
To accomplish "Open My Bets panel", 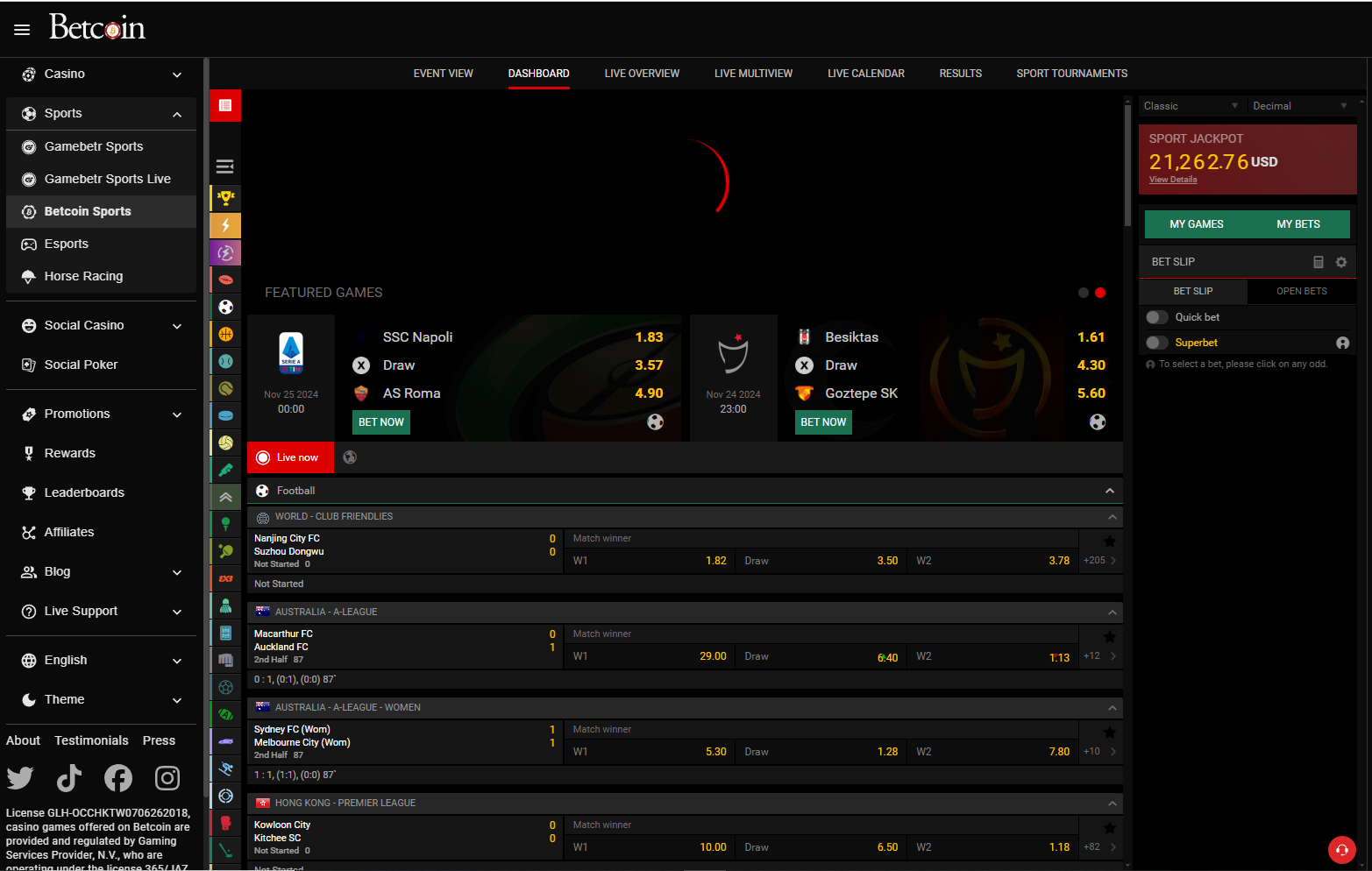I will click(1298, 224).
